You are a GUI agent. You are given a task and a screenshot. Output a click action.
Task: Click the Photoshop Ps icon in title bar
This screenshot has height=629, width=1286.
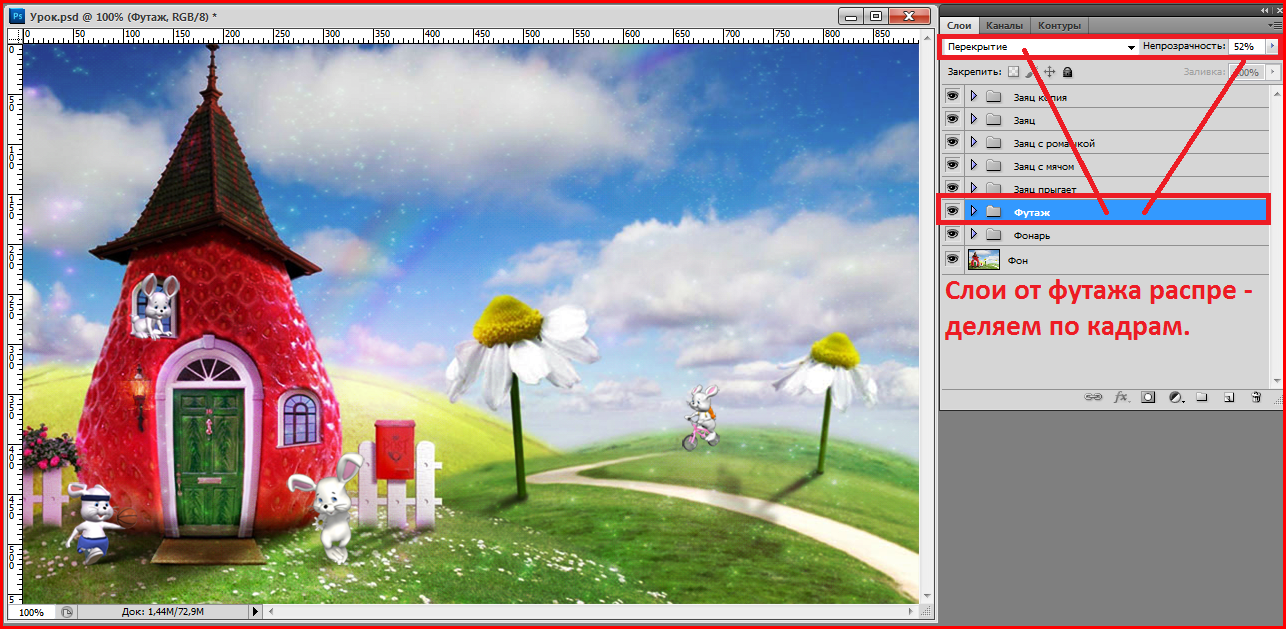16,17
